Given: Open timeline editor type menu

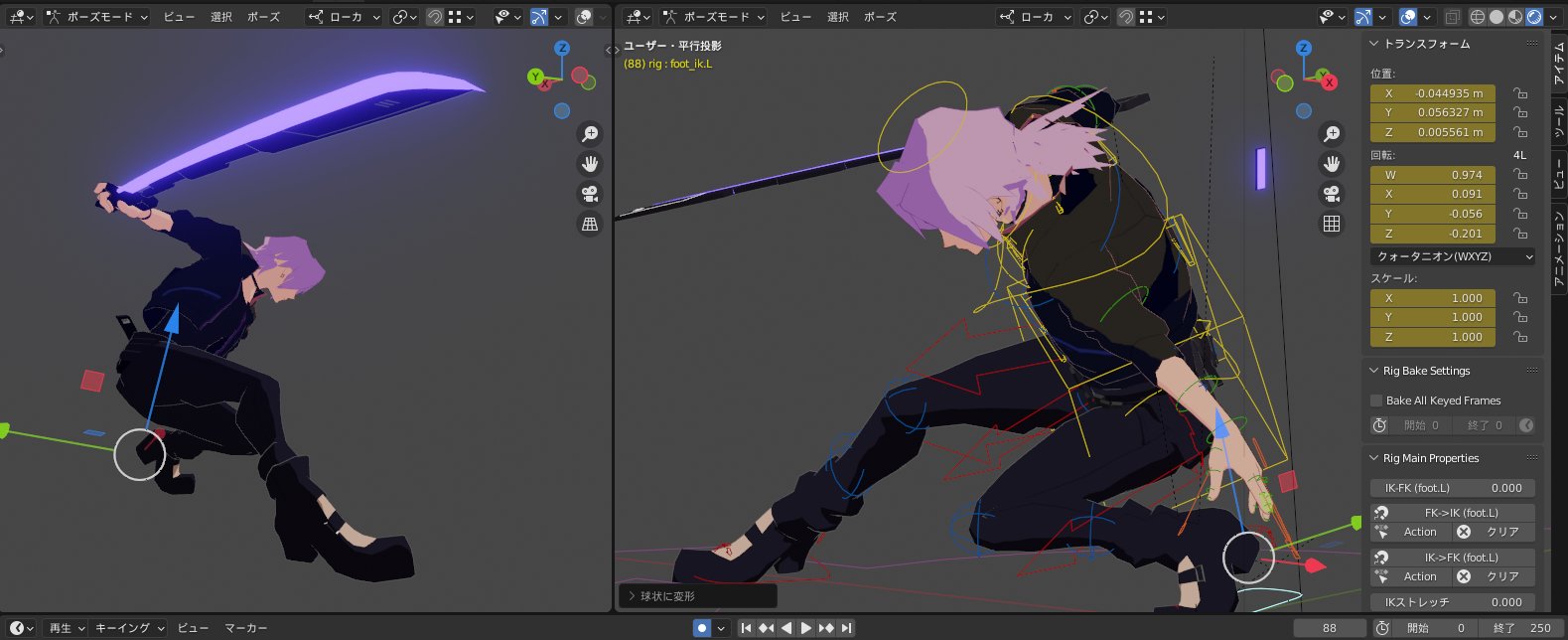Looking at the screenshot, I should [22, 628].
